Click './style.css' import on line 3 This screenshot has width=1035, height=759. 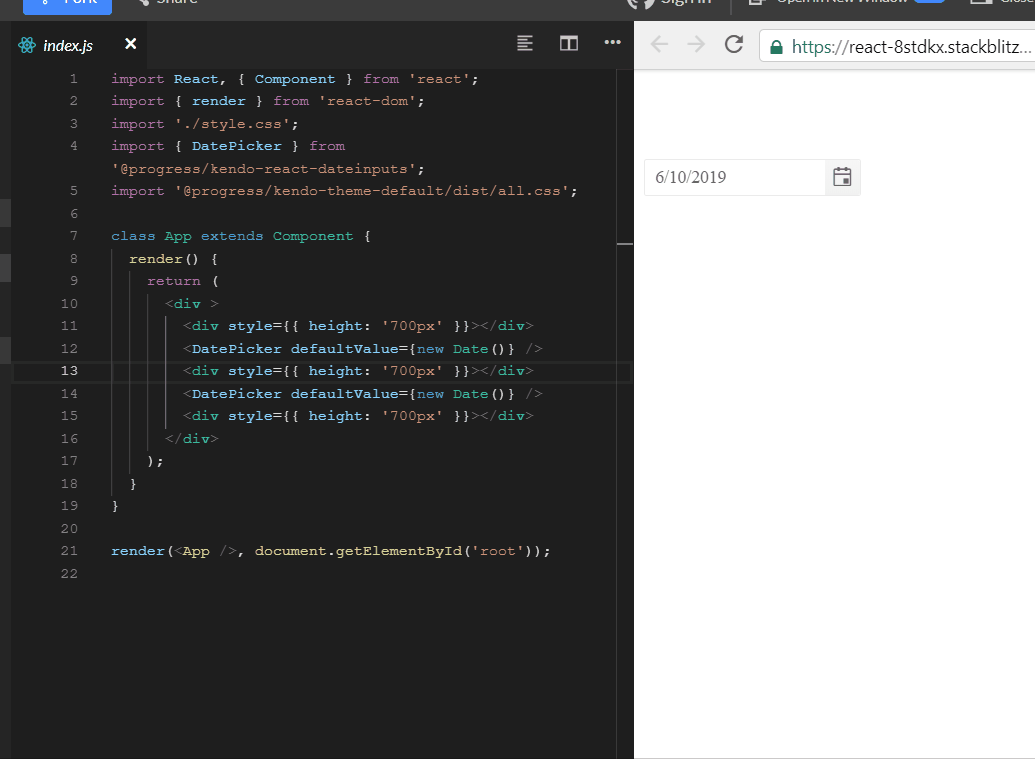pos(232,124)
